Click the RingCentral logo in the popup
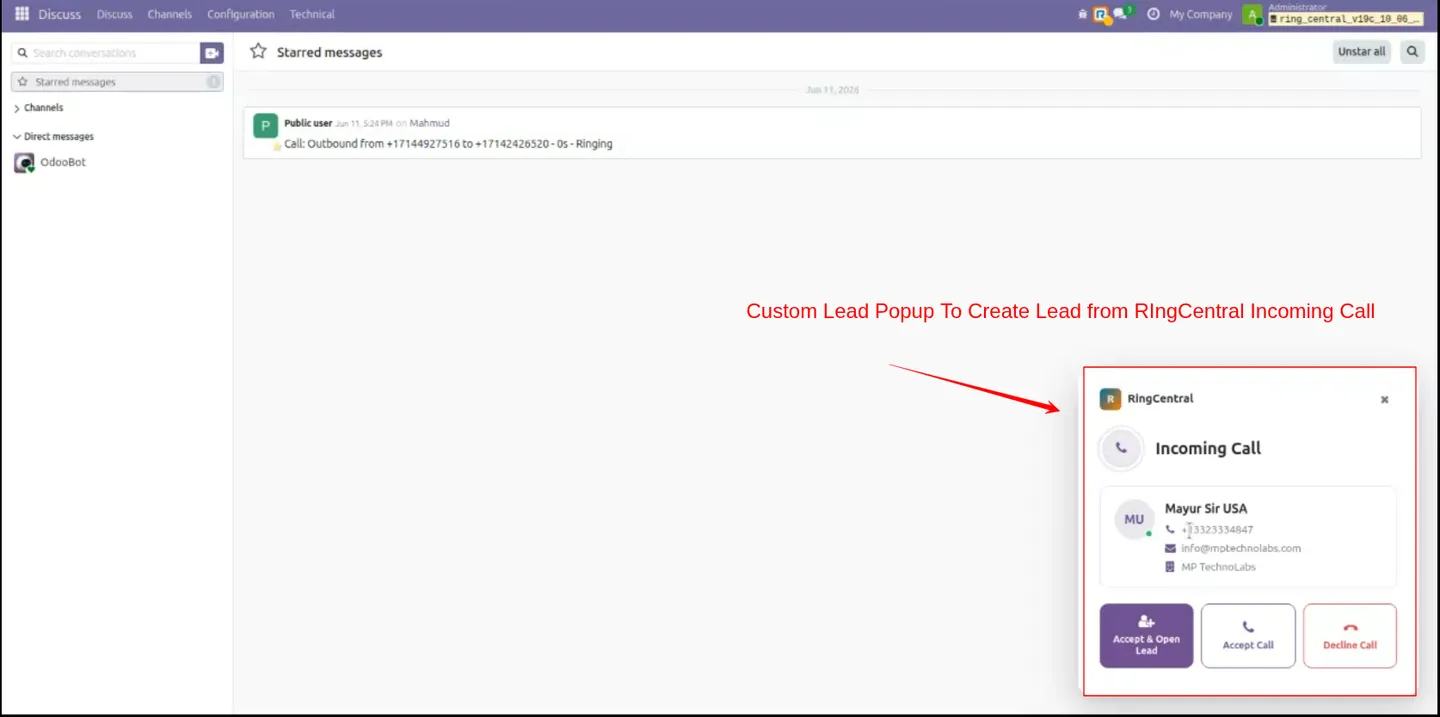This screenshot has height=717, width=1440. click(x=1110, y=399)
